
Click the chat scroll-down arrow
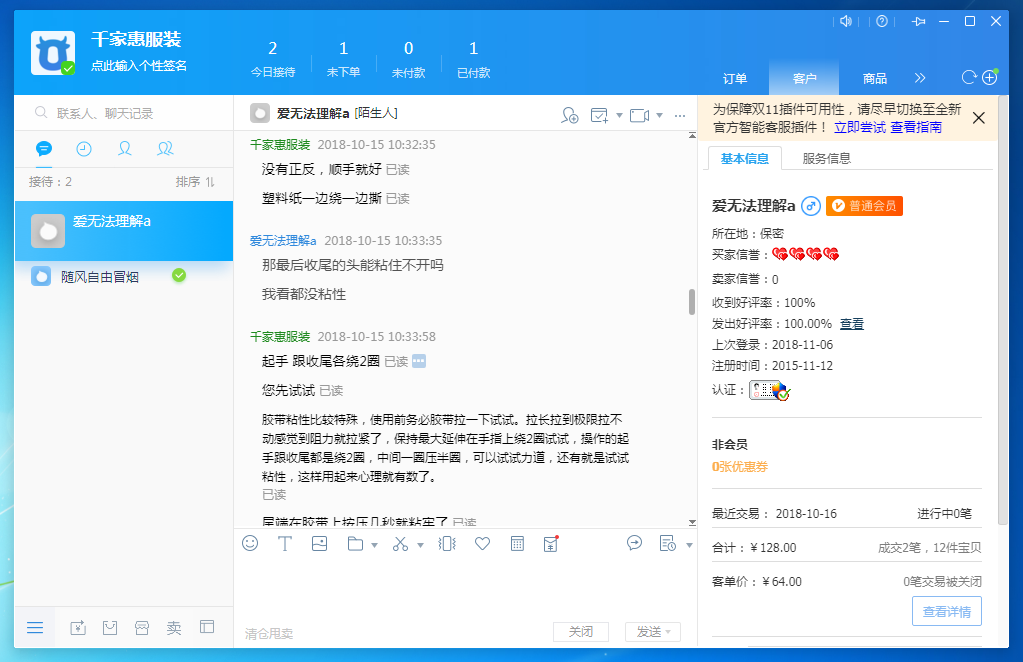(692, 522)
